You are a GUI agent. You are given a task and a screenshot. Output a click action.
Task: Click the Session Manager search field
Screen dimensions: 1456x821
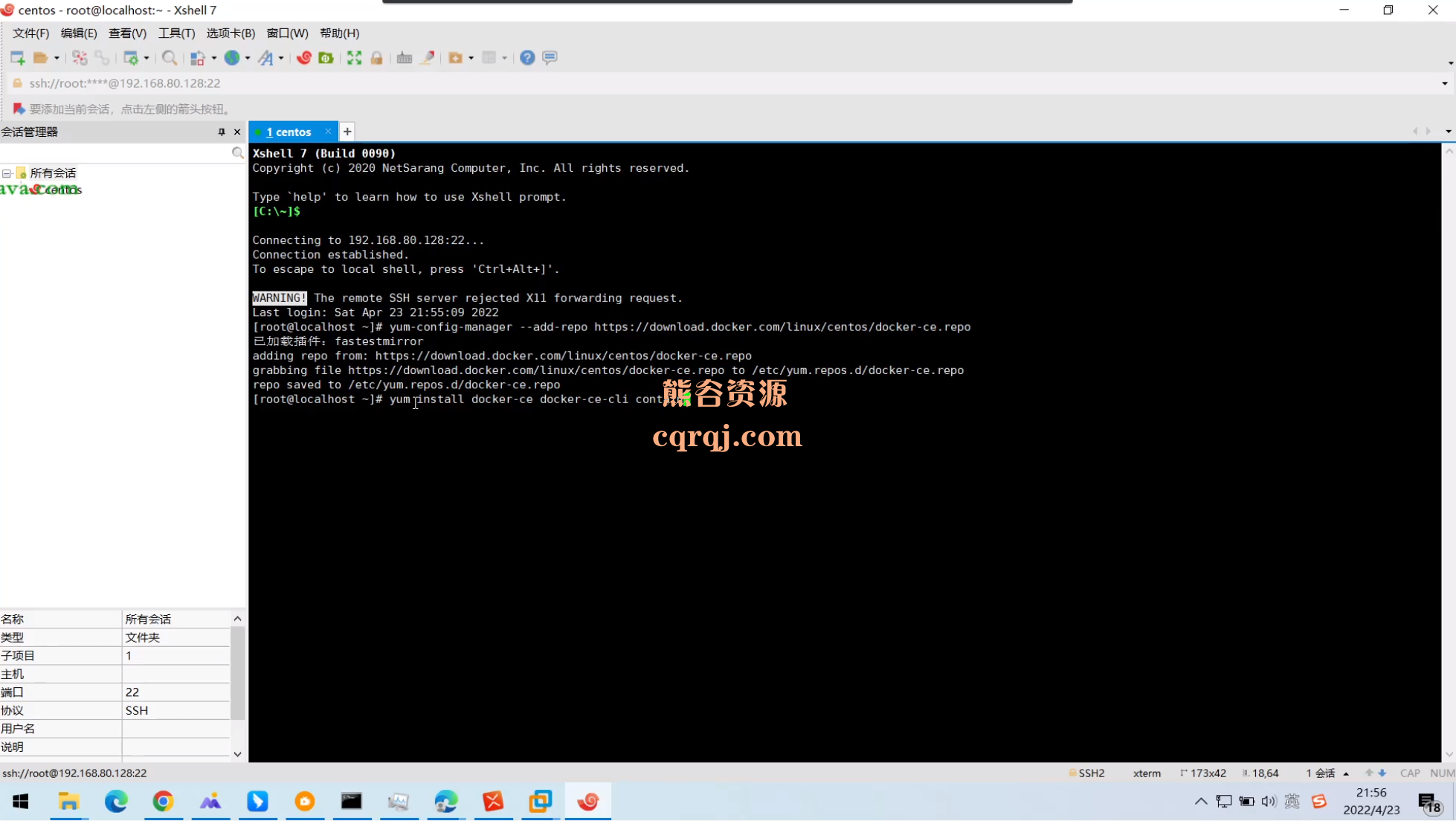click(x=115, y=153)
